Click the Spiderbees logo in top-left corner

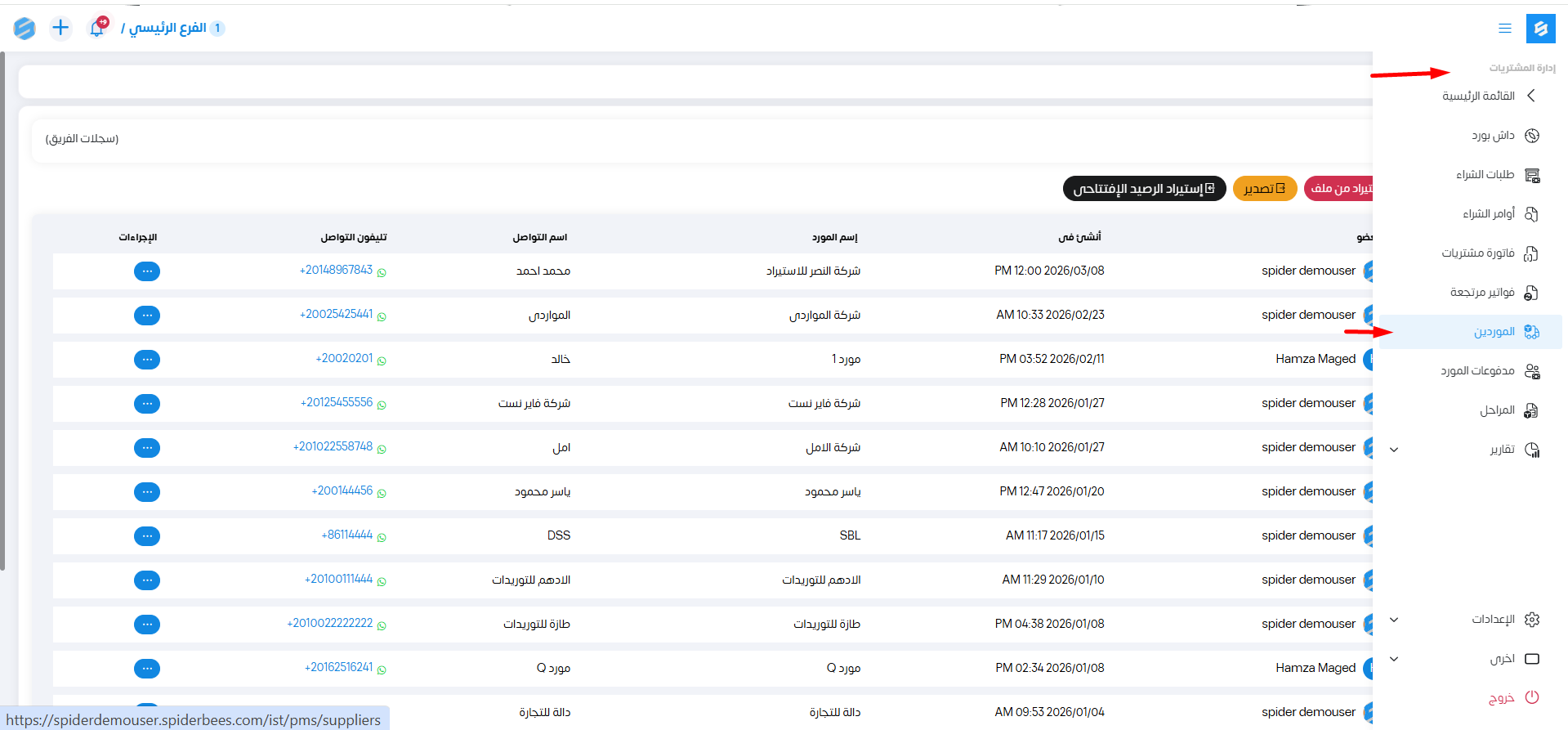(x=25, y=29)
